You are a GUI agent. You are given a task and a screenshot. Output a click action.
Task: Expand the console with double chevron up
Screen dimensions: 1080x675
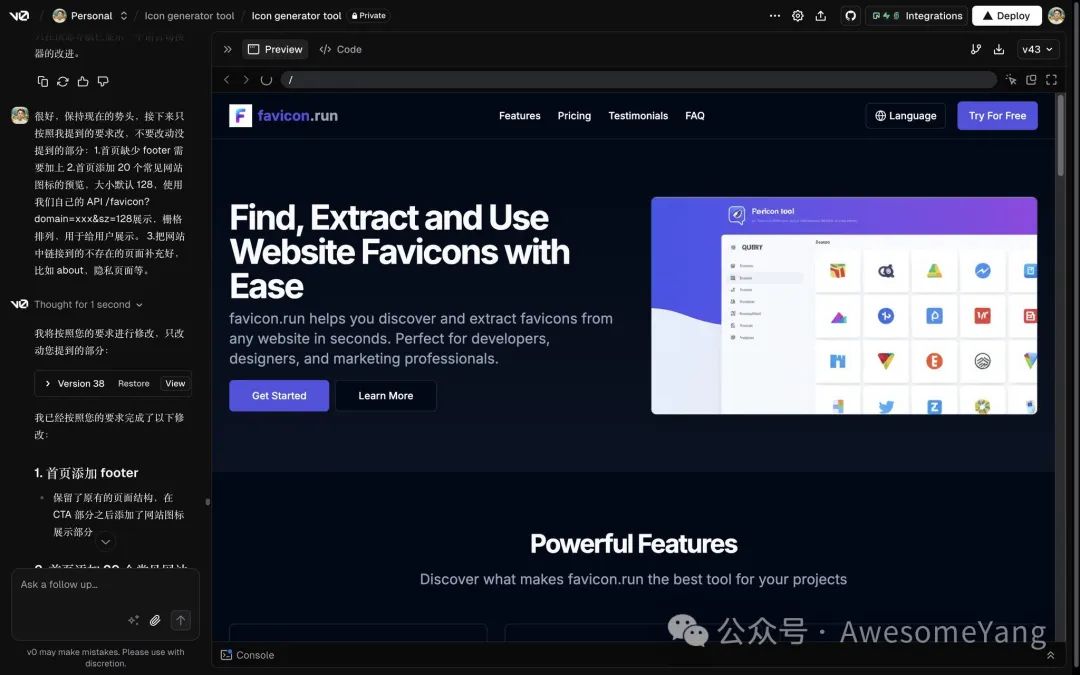coord(1050,655)
